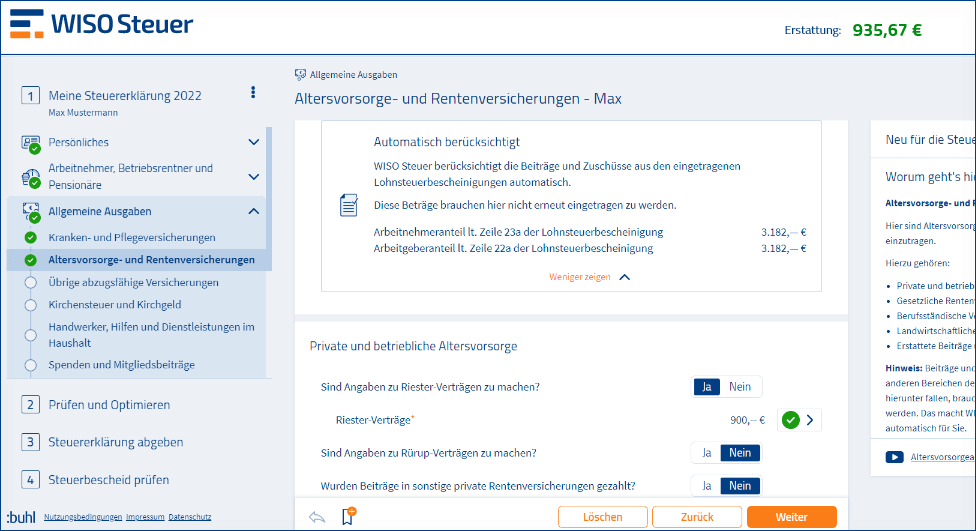Image resolution: width=976 pixels, height=531 pixels.
Task: Click circle marker for Handwerker, Hilfen und Dienstleistungen
Action: tap(30, 335)
